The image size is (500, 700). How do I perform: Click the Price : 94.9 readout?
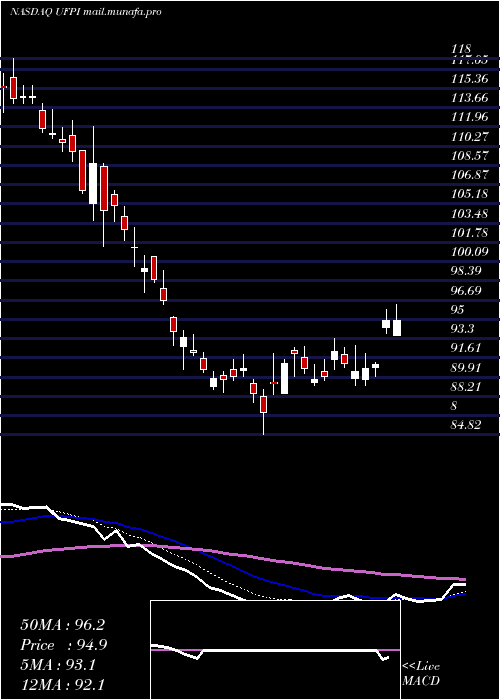coord(64,645)
